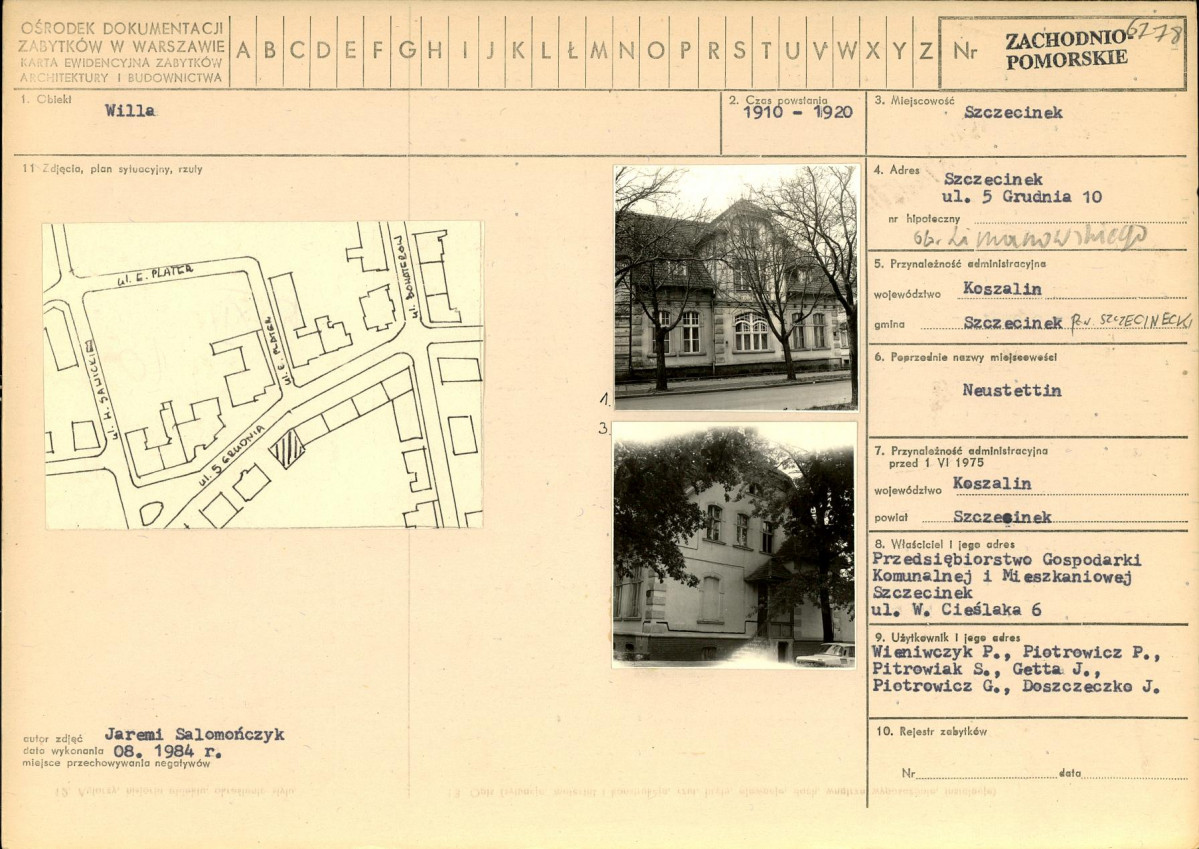The width and height of the screenshot is (1199, 849).
Task: Click the hatched building on the plan
Action: point(287,449)
